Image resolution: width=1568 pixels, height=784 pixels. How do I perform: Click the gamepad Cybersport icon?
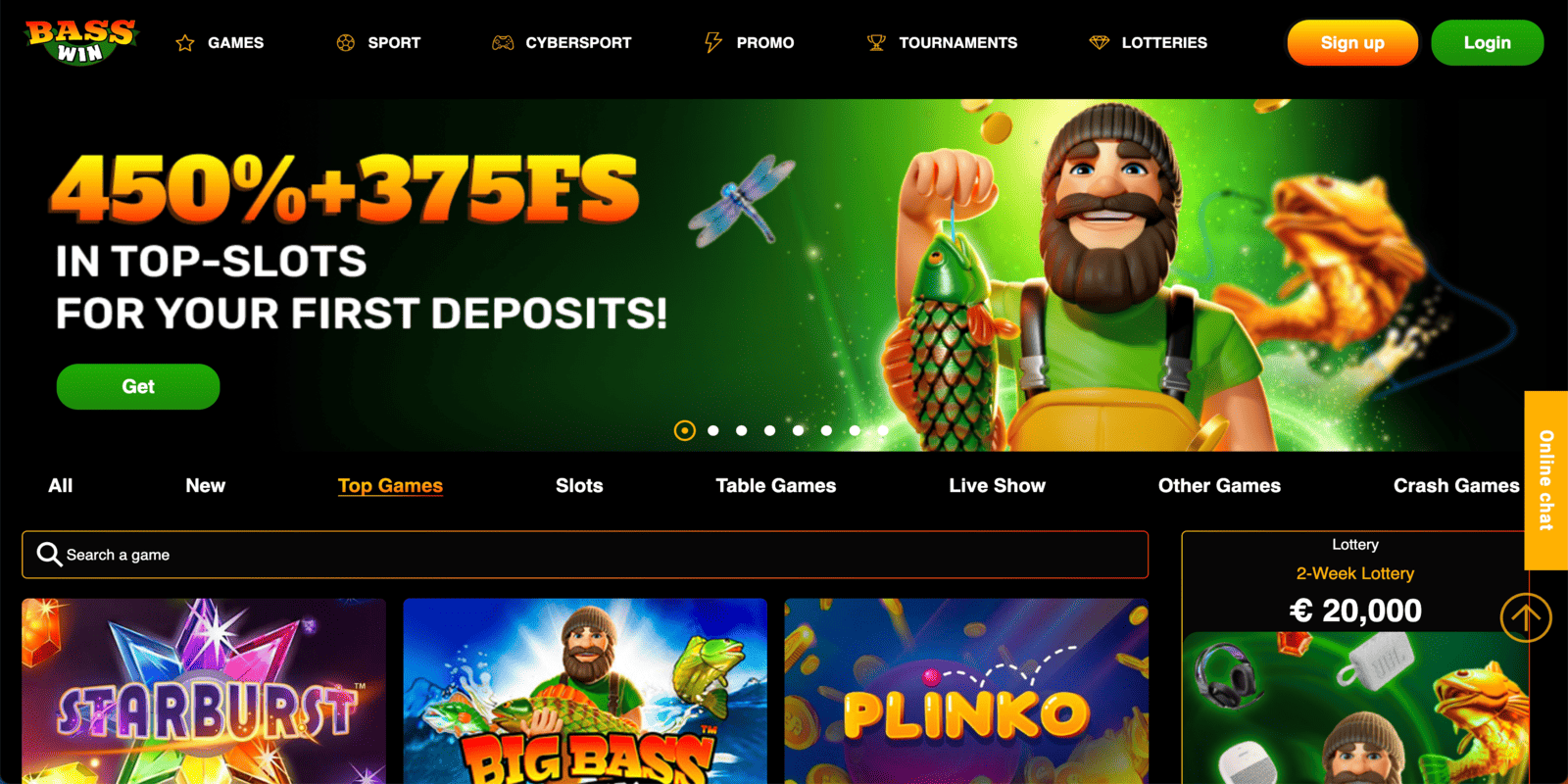point(503,43)
